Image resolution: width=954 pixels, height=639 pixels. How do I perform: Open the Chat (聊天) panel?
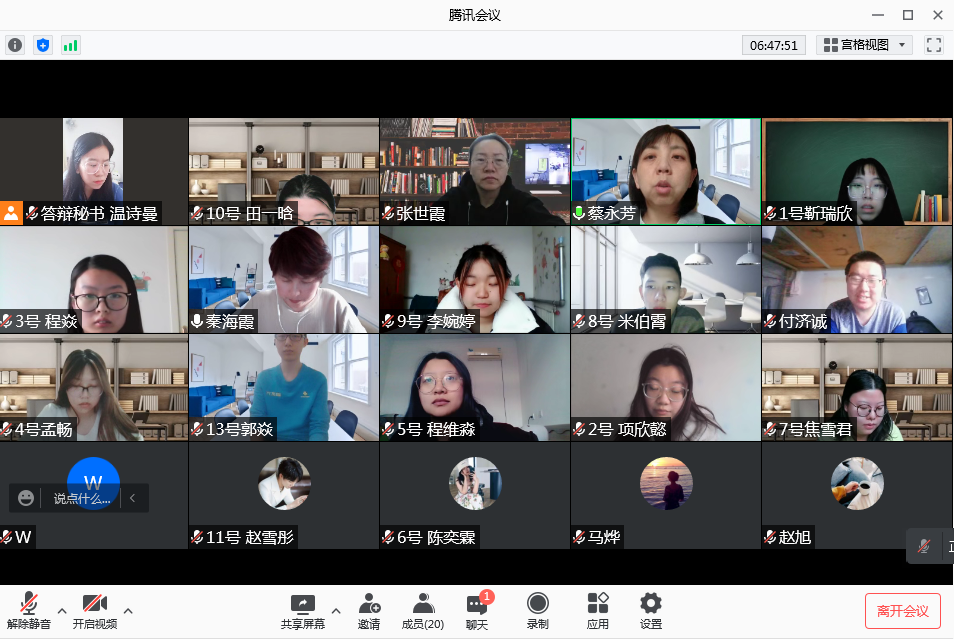tap(477, 610)
